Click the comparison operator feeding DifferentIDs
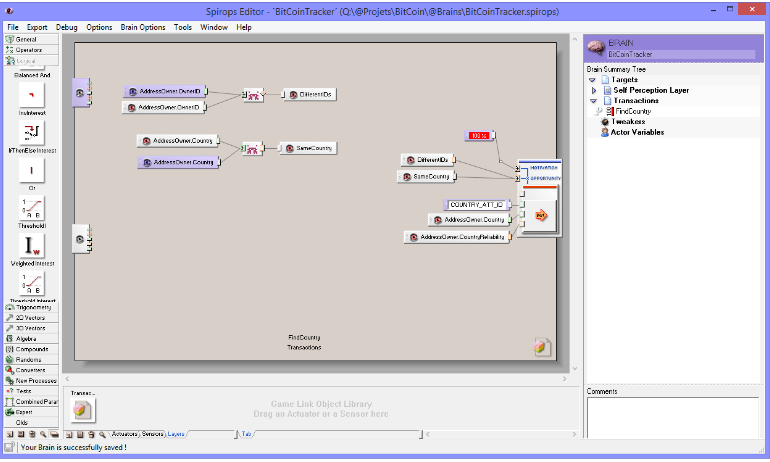Screen dimensions: 770x462 click(253, 95)
